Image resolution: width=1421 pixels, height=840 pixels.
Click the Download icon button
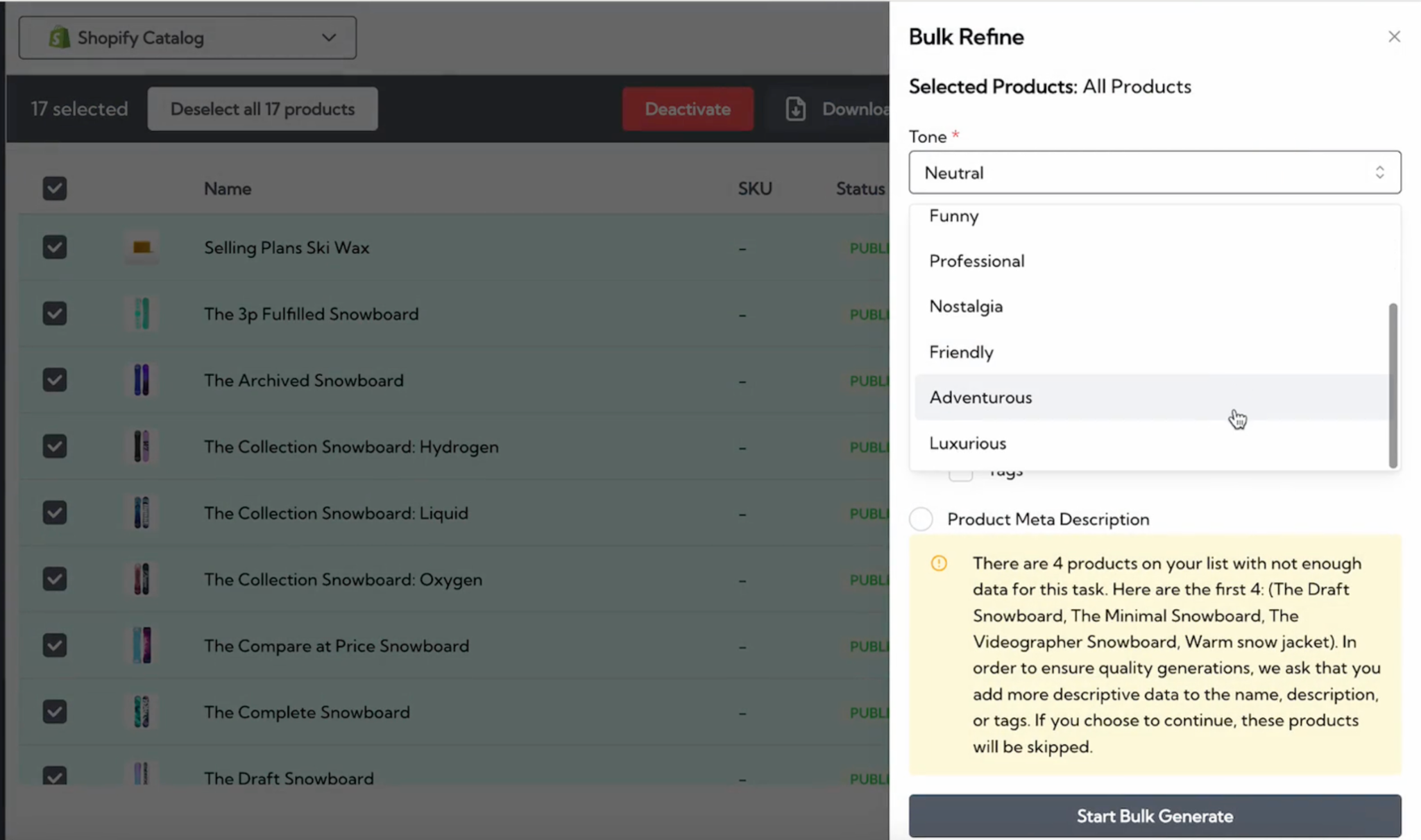797,109
